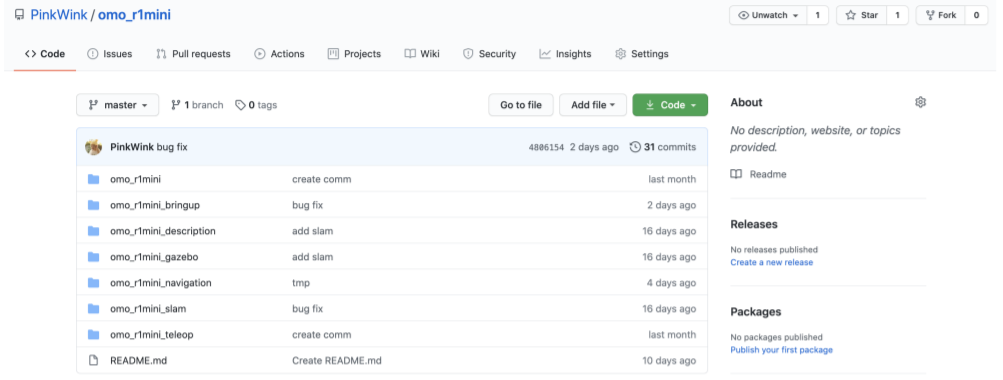Open the 31 commits history link
The width and height of the screenshot is (1003, 380).
coord(663,147)
